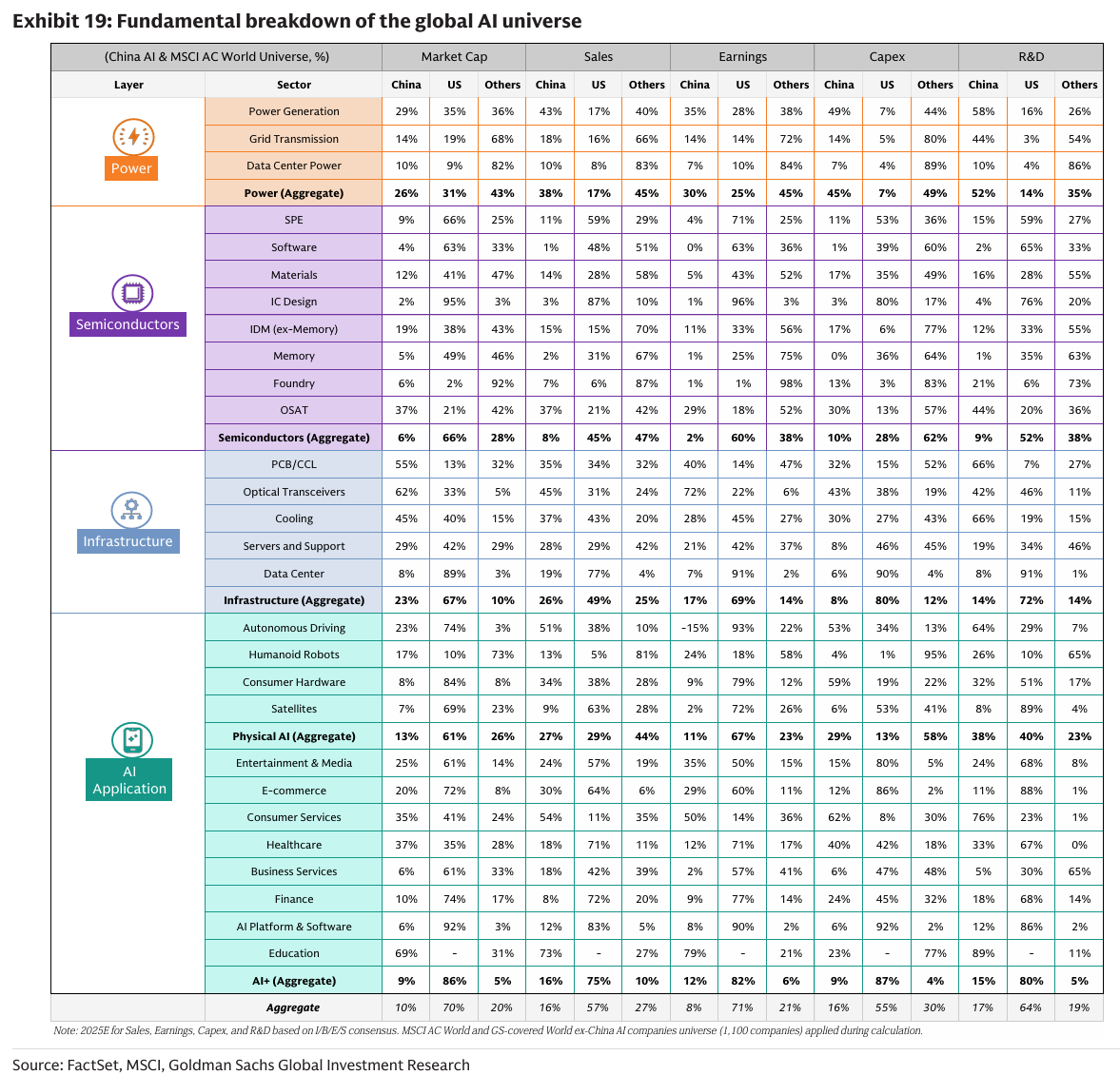The height and width of the screenshot is (1075, 1120).
Task: Click the purple Semiconductors chip icon
Action: (132, 293)
